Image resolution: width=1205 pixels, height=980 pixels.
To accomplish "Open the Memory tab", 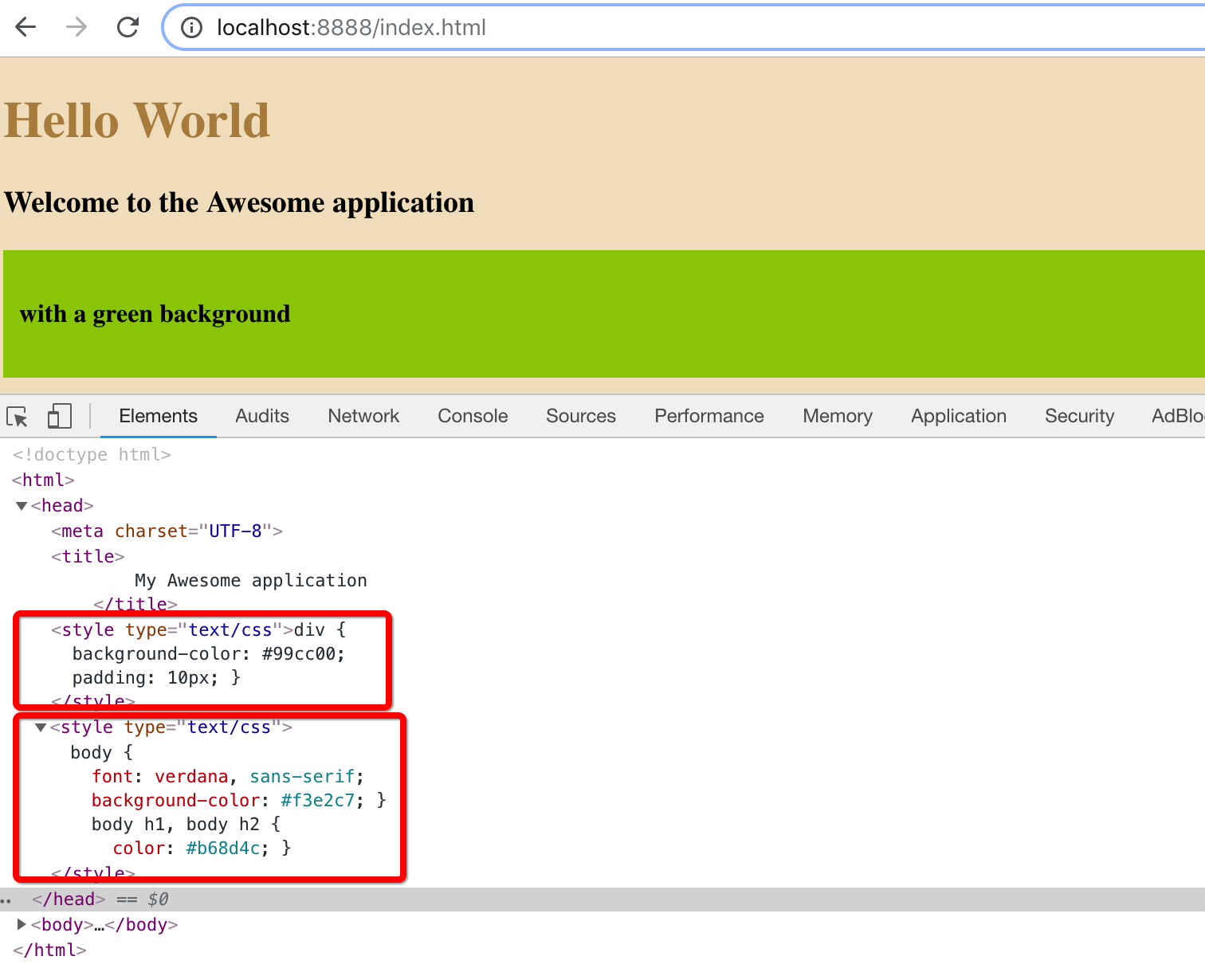I will pyautogui.click(x=838, y=416).
